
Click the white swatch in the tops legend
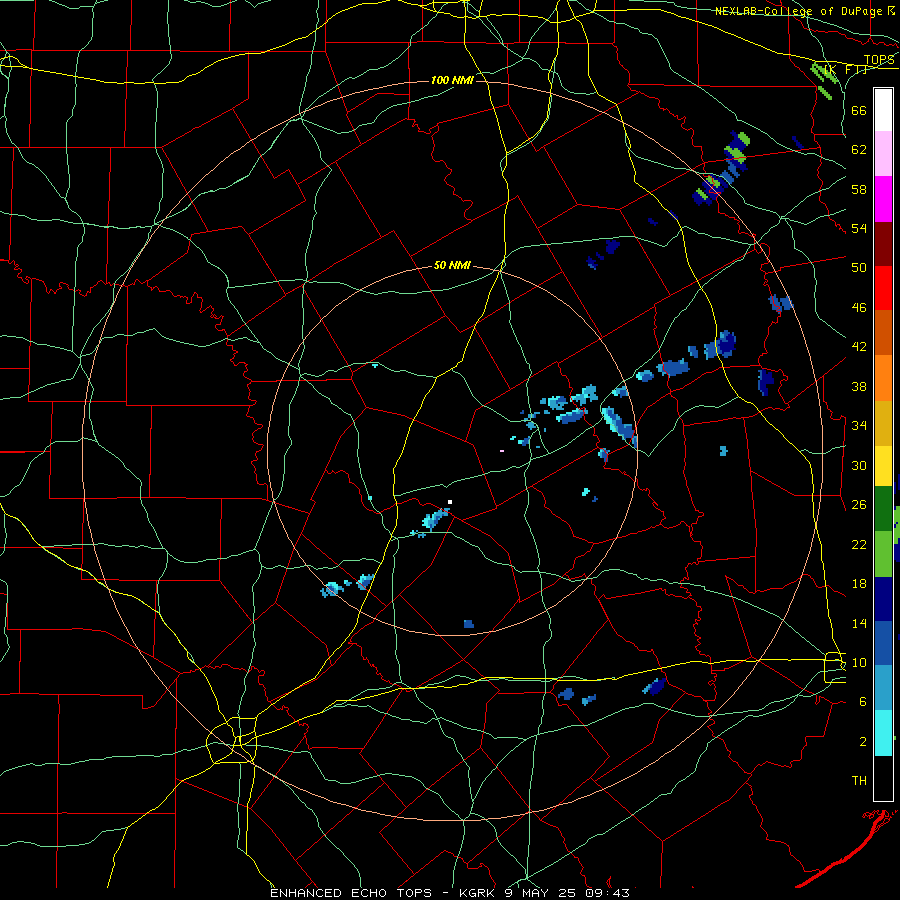tap(883, 110)
